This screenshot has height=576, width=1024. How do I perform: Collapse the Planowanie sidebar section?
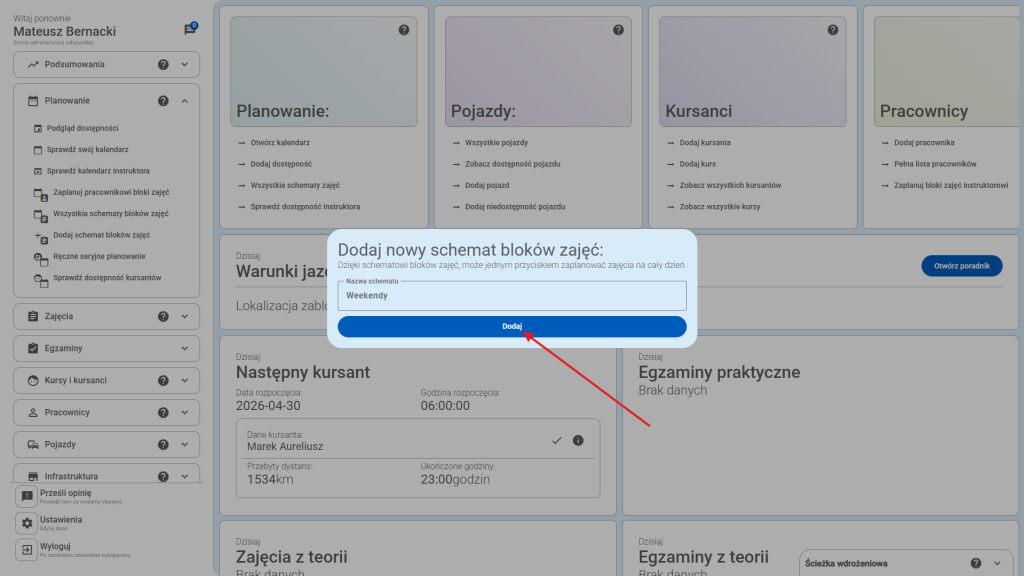tap(185, 101)
